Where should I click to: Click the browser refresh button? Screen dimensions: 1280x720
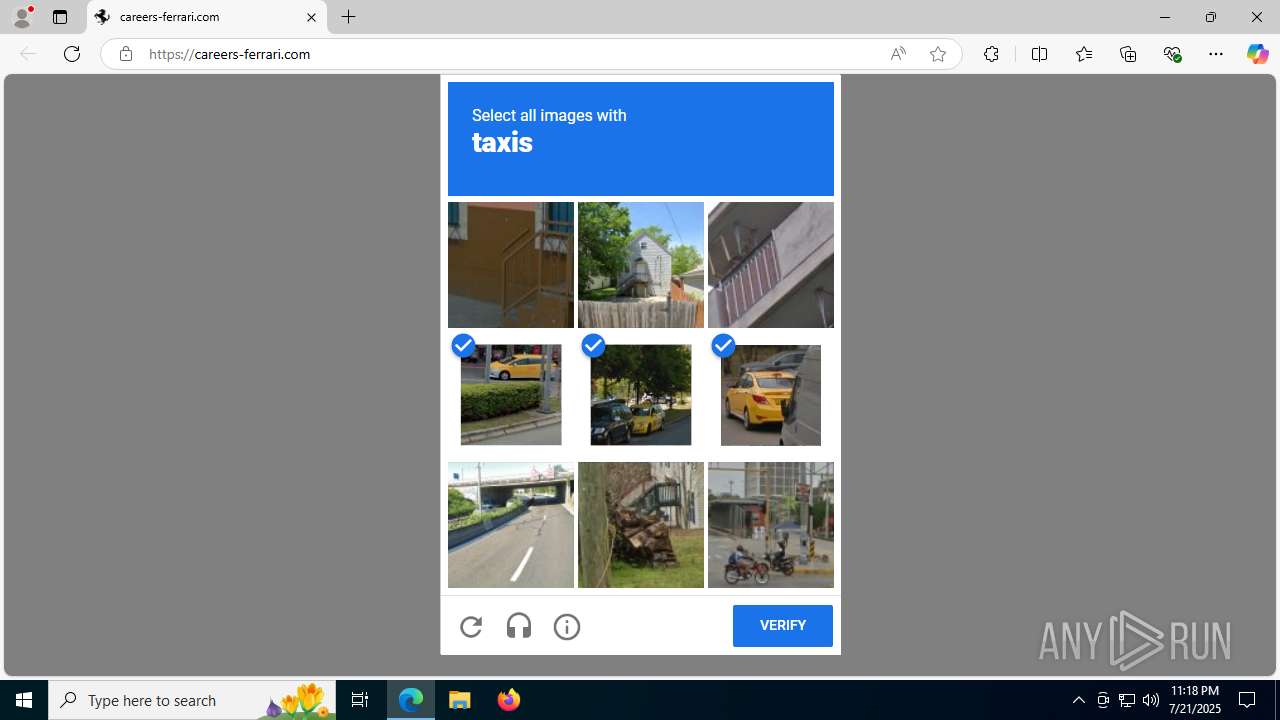tap(72, 54)
